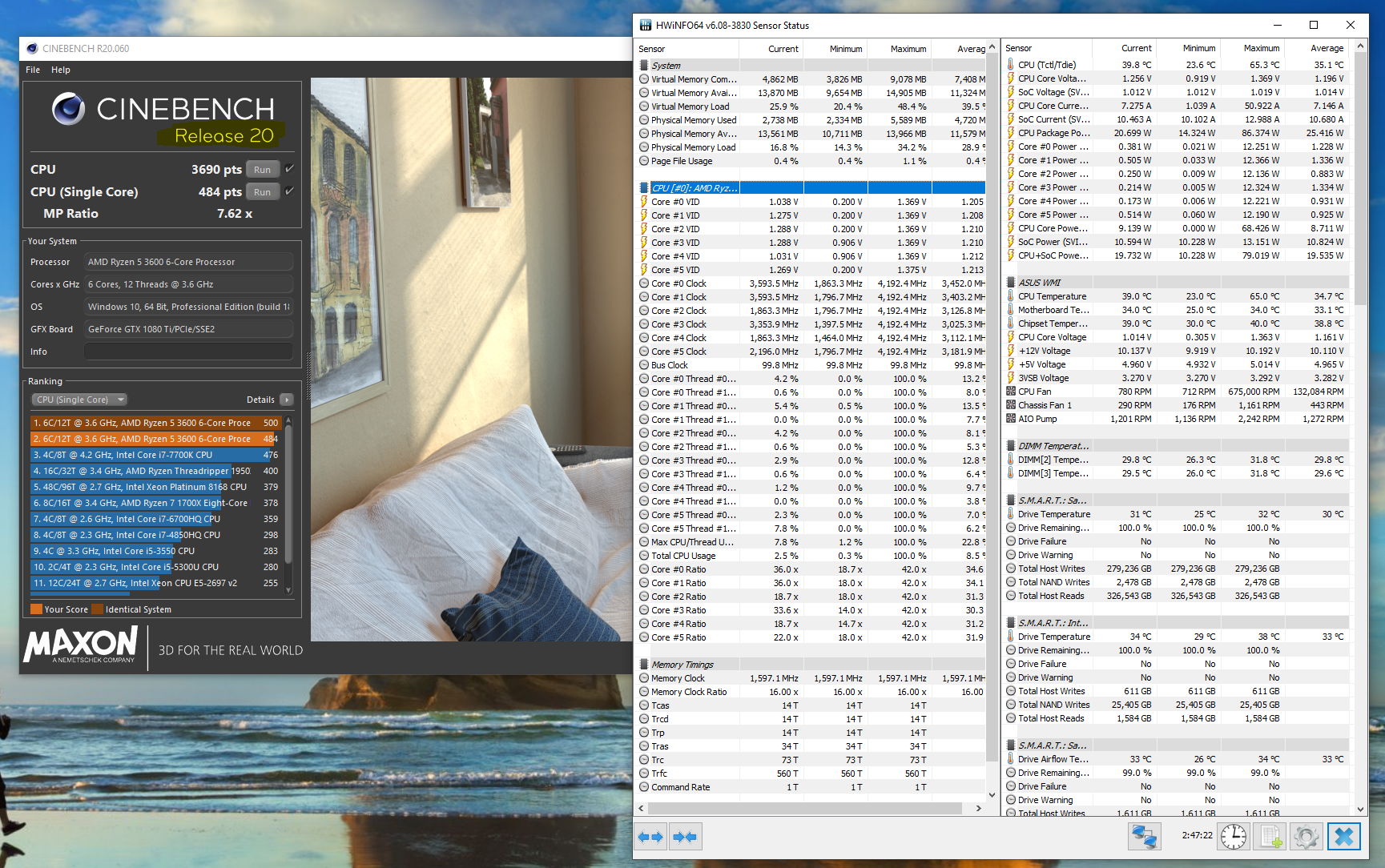Image resolution: width=1385 pixels, height=868 pixels.
Task: Click the System section header icon
Action: point(644,66)
